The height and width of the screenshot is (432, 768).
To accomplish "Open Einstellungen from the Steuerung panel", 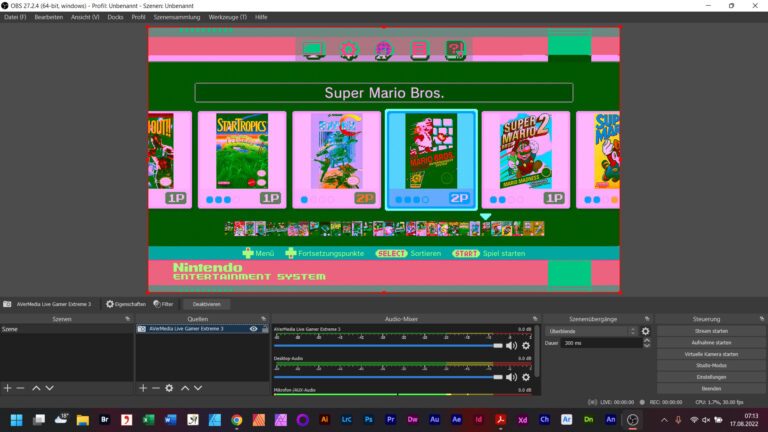I will coord(711,377).
